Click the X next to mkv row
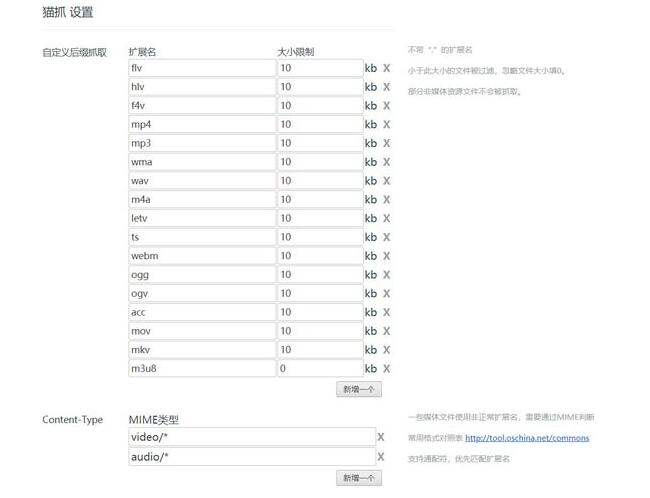Screen dimensions: 650x498 tap(387, 350)
